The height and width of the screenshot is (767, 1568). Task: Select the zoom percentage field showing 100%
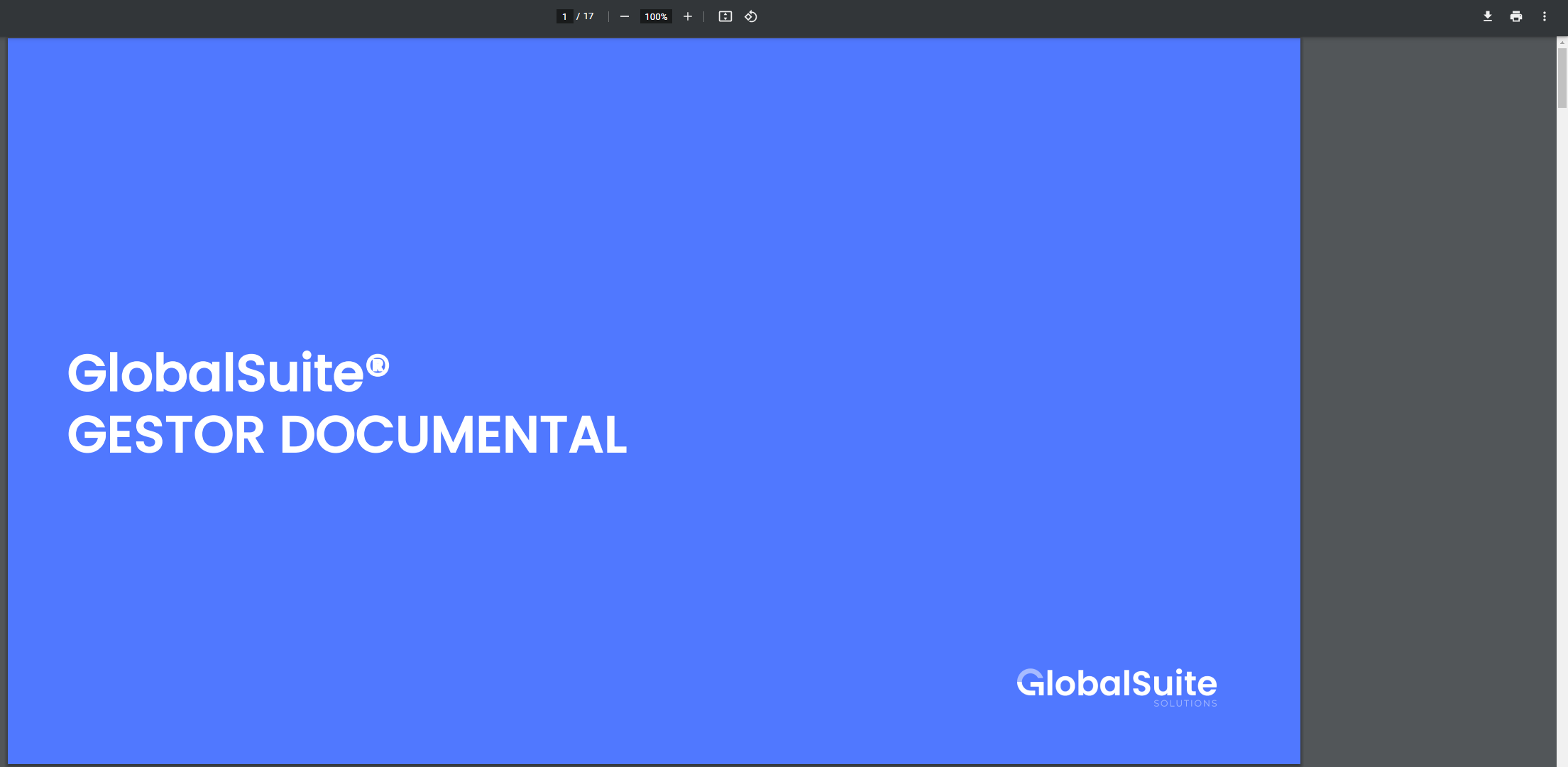655,16
